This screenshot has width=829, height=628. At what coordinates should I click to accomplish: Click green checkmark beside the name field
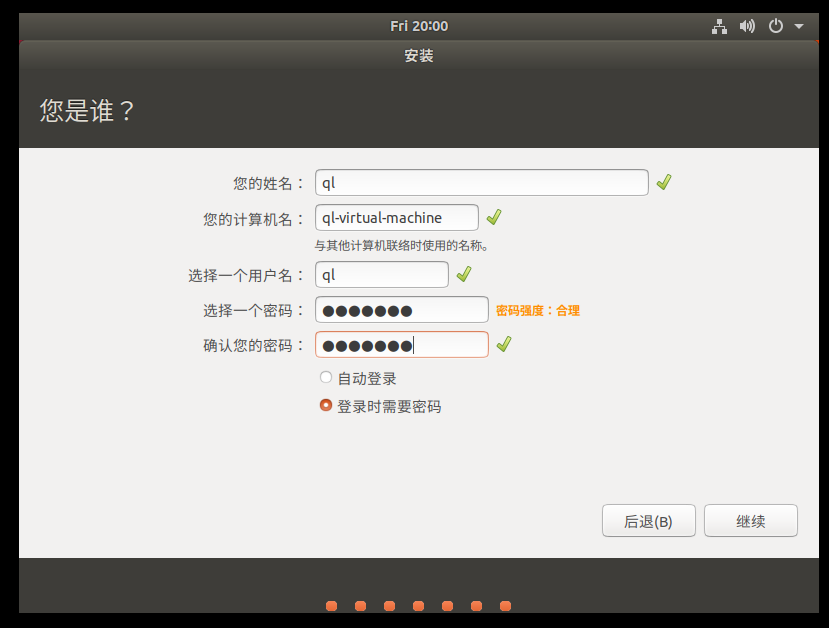(664, 182)
